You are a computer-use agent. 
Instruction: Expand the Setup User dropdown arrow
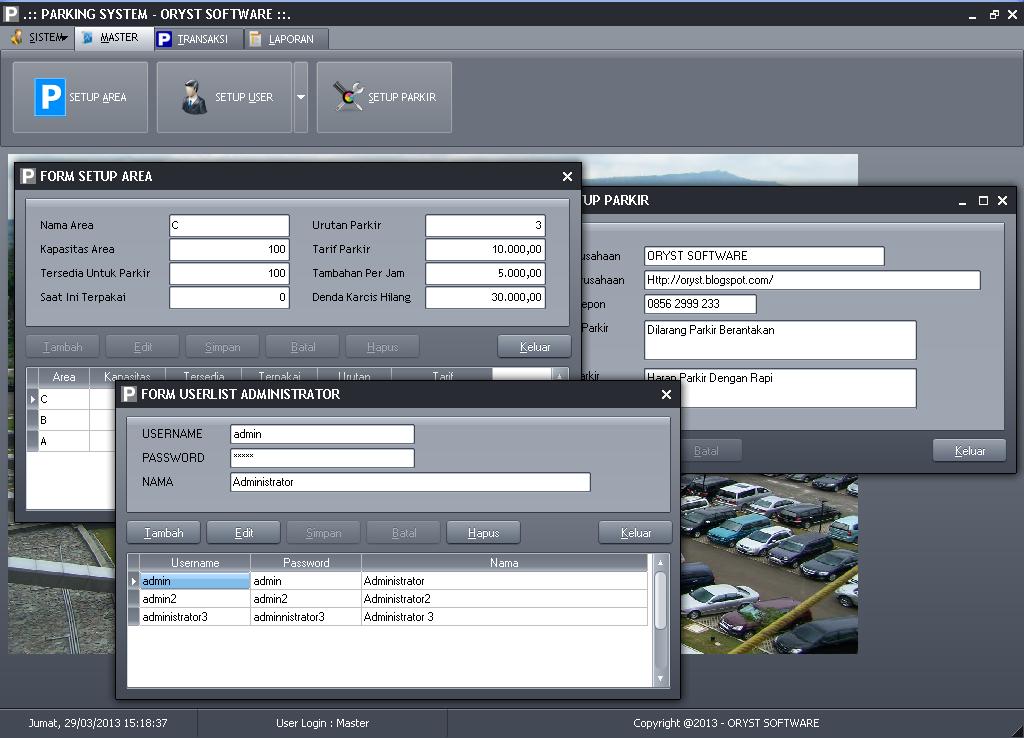[x=301, y=97]
